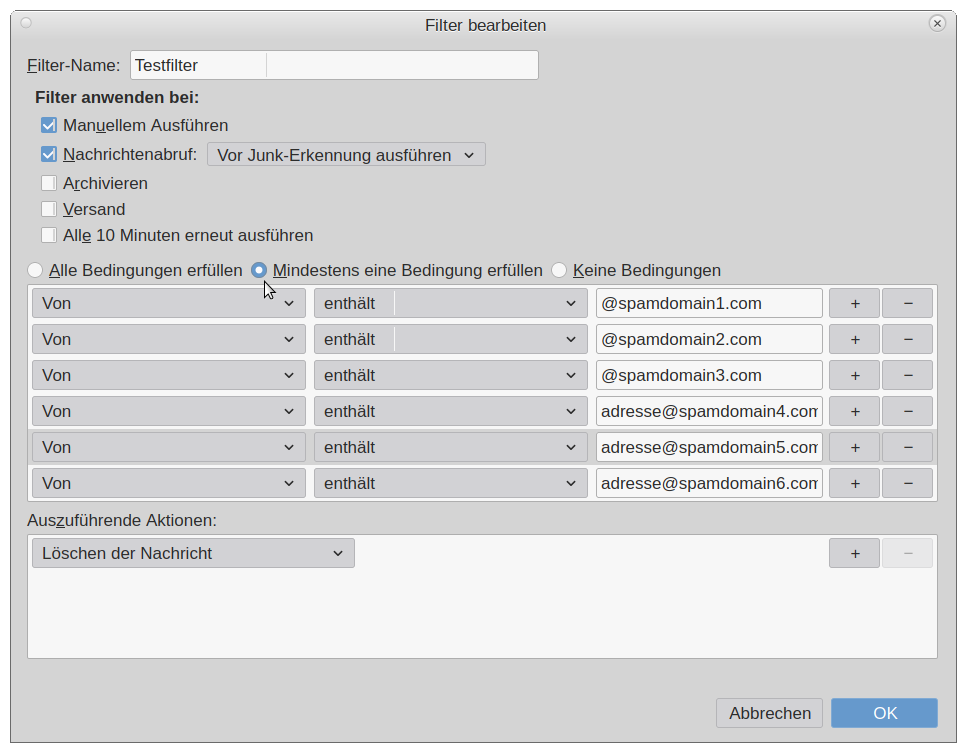Remove the adresse@spamdomain4.com condition row
The height and width of the screenshot is (753, 967).
(x=907, y=411)
